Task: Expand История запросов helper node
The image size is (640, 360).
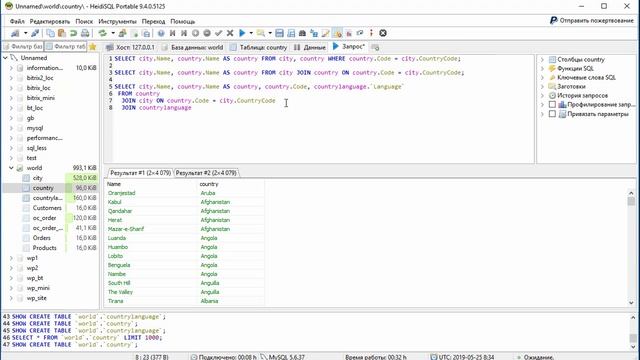Action: tap(542, 96)
